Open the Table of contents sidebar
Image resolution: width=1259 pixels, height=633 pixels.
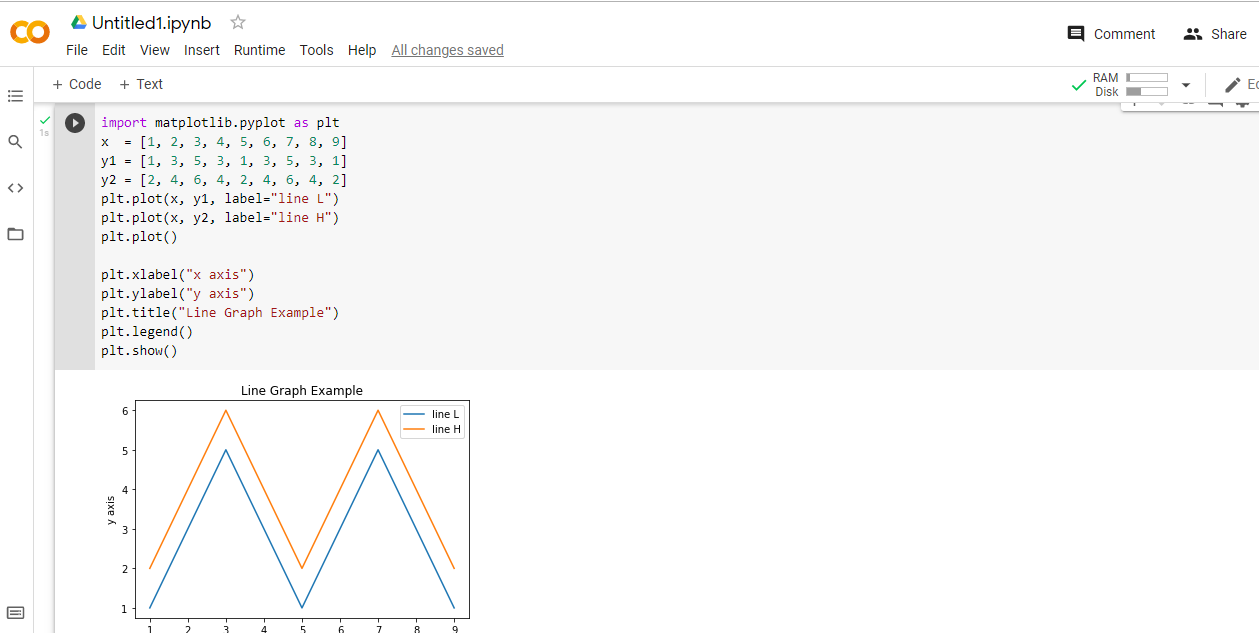(15, 96)
